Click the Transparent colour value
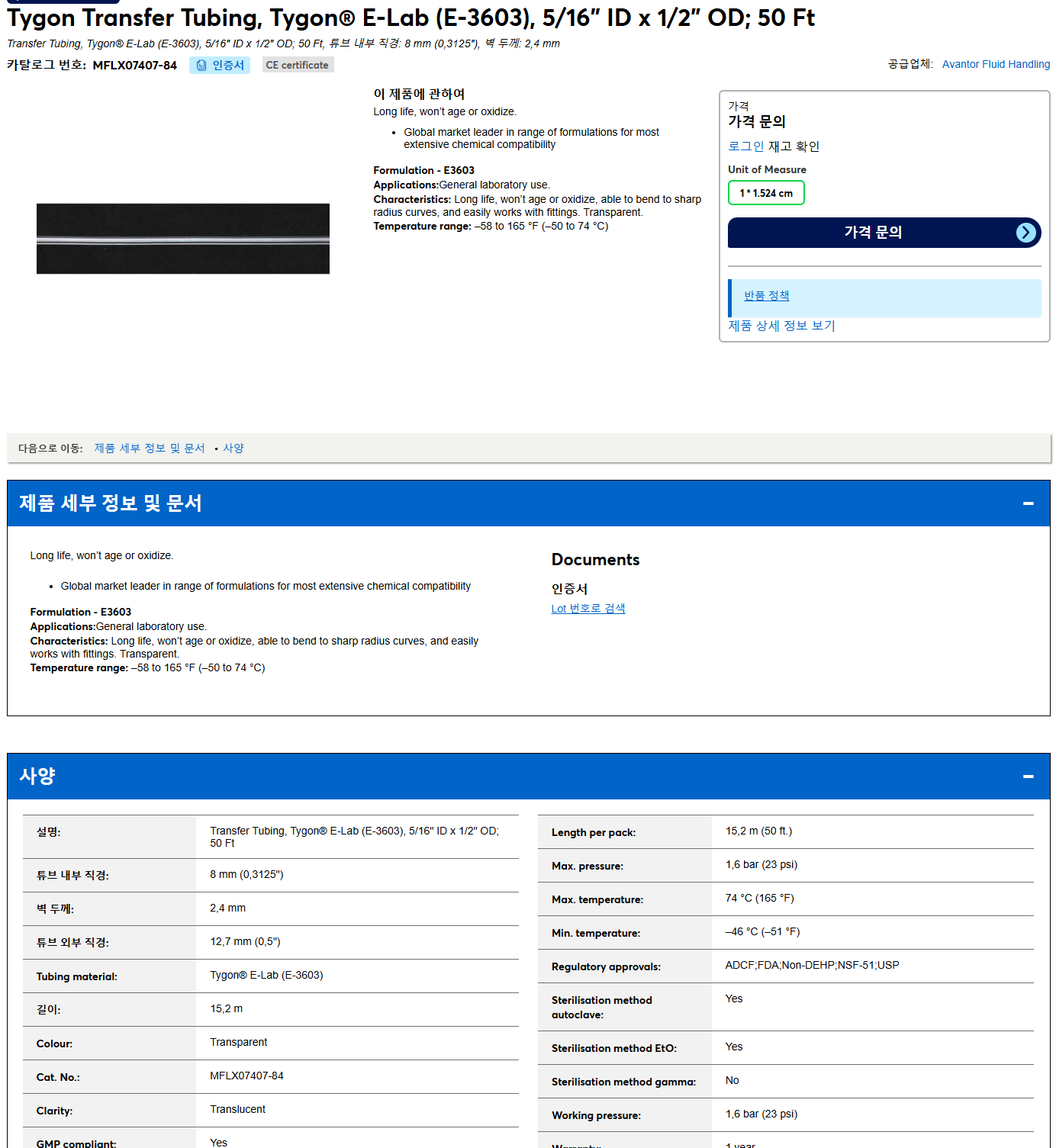The image size is (1056, 1148). [x=238, y=1043]
